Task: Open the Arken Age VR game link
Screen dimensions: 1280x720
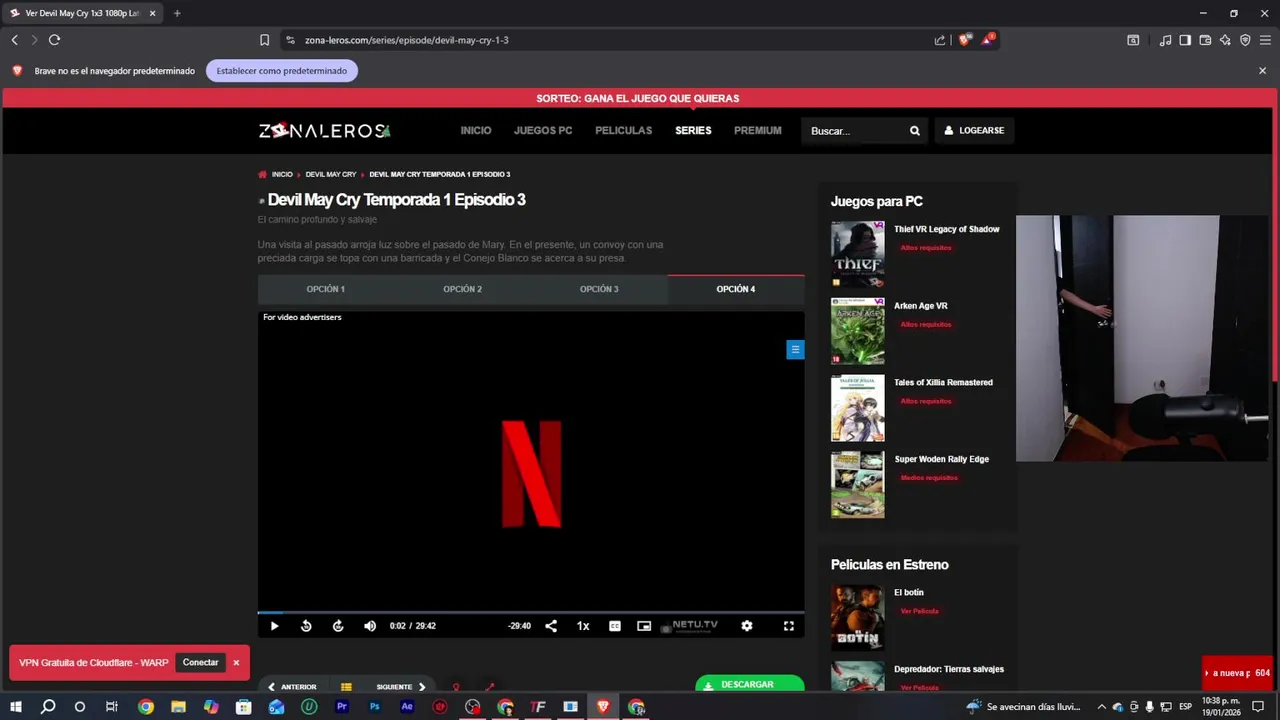Action: coord(920,306)
